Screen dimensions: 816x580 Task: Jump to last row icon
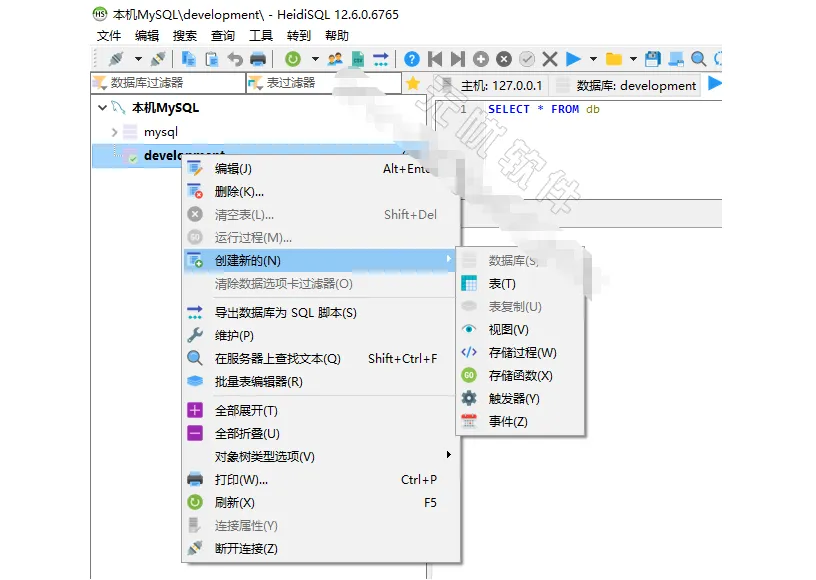pyautogui.click(x=458, y=59)
